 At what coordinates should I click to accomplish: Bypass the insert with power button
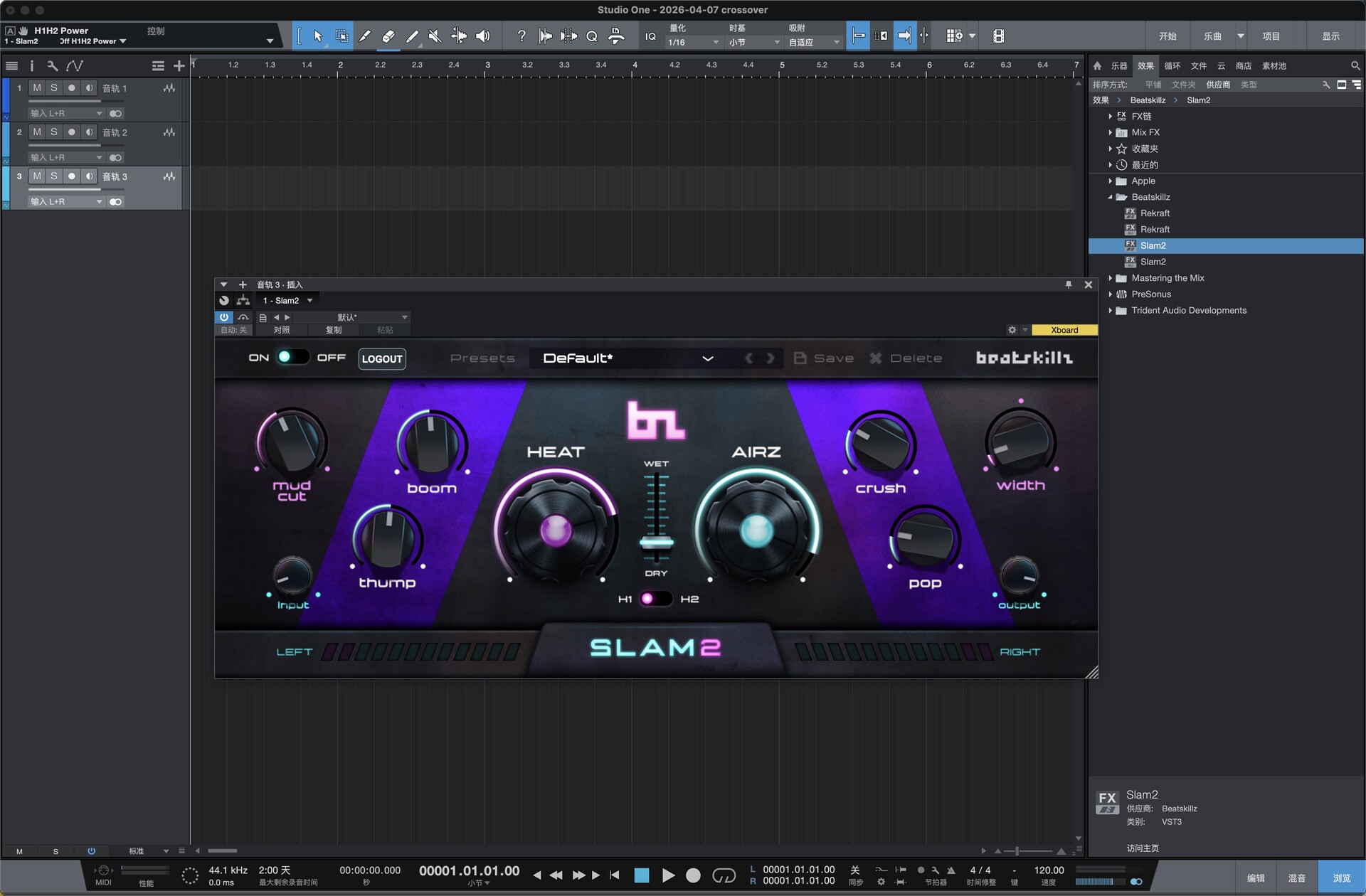pos(224,317)
